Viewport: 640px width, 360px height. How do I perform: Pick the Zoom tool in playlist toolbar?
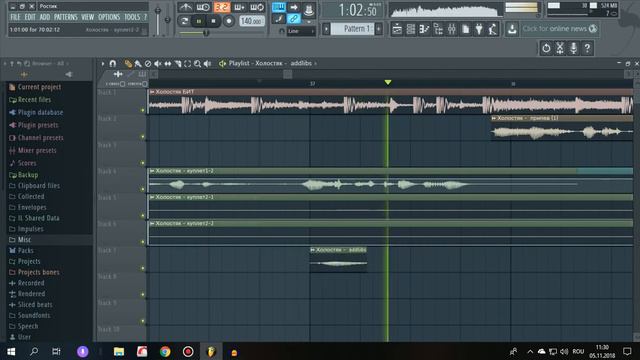coord(197,63)
